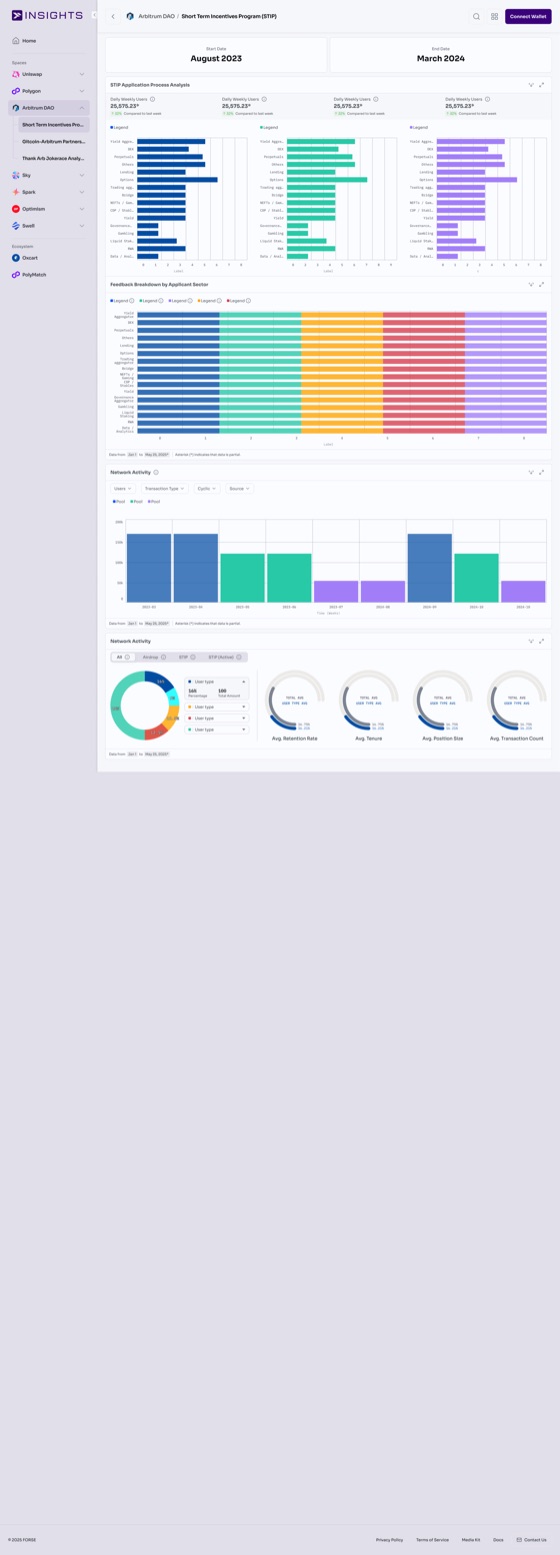Screen dimensions: 560x1555
Task: Select the All tab in Network Activity
Action: point(122,657)
